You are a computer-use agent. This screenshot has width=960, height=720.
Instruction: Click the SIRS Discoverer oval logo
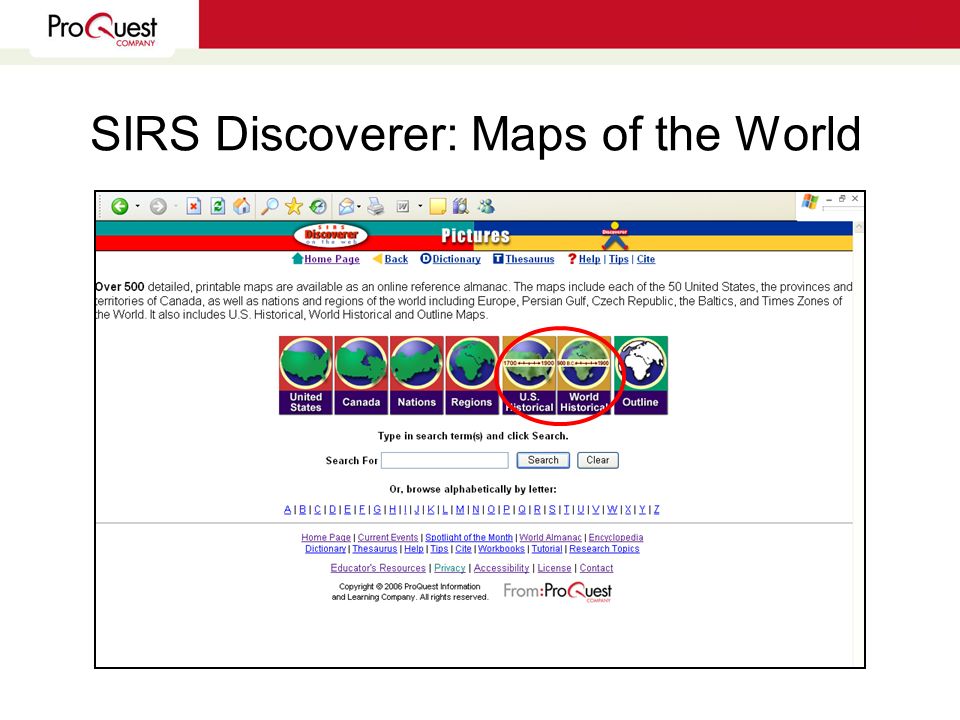click(x=331, y=235)
